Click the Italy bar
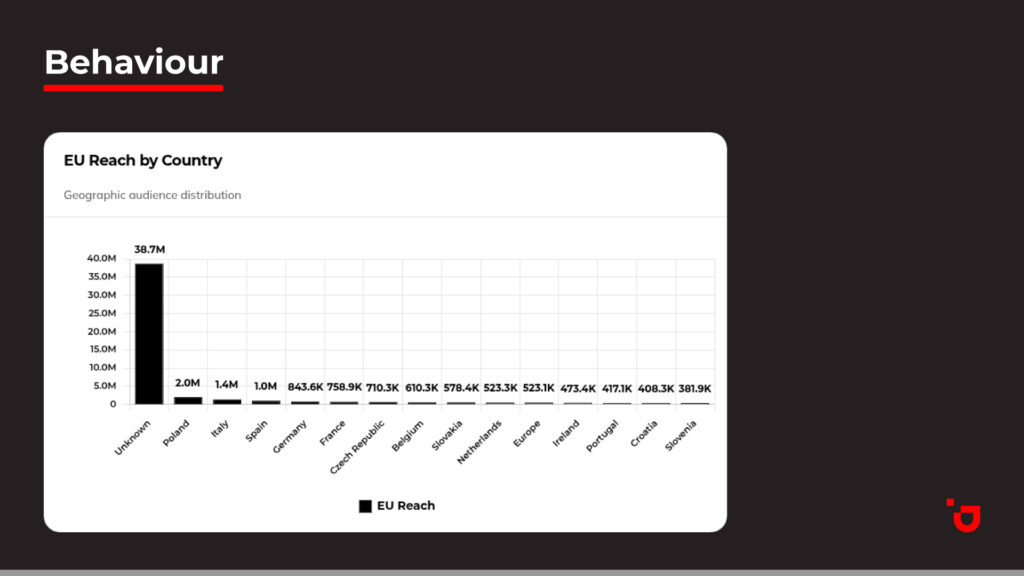Image resolution: width=1024 pixels, height=576 pixels. (227, 401)
